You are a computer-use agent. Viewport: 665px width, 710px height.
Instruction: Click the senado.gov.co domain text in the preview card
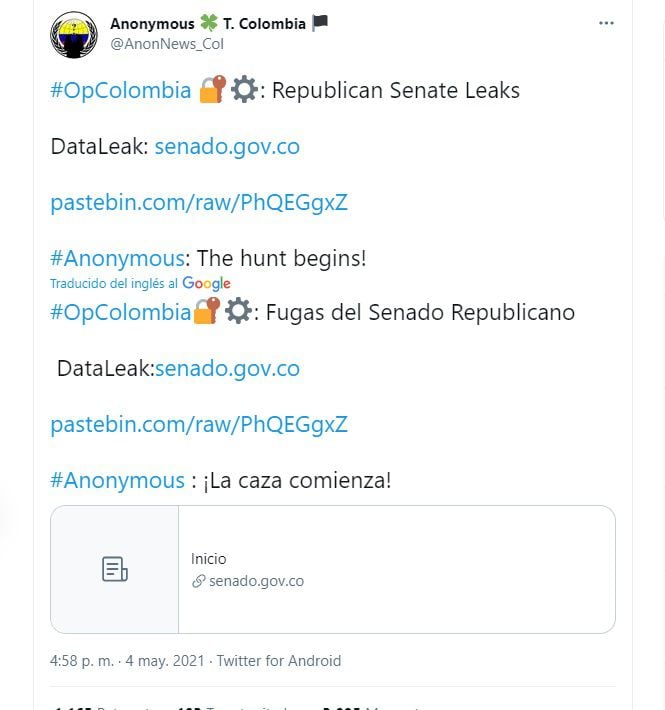256,581
